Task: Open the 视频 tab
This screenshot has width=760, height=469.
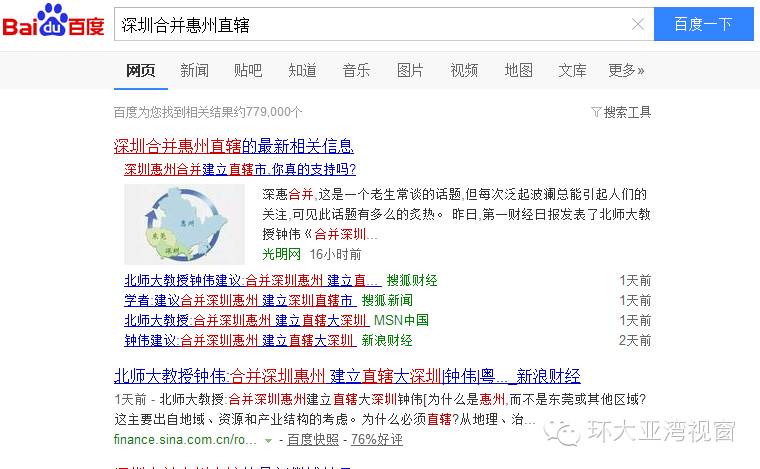Action: click(464, 71)
